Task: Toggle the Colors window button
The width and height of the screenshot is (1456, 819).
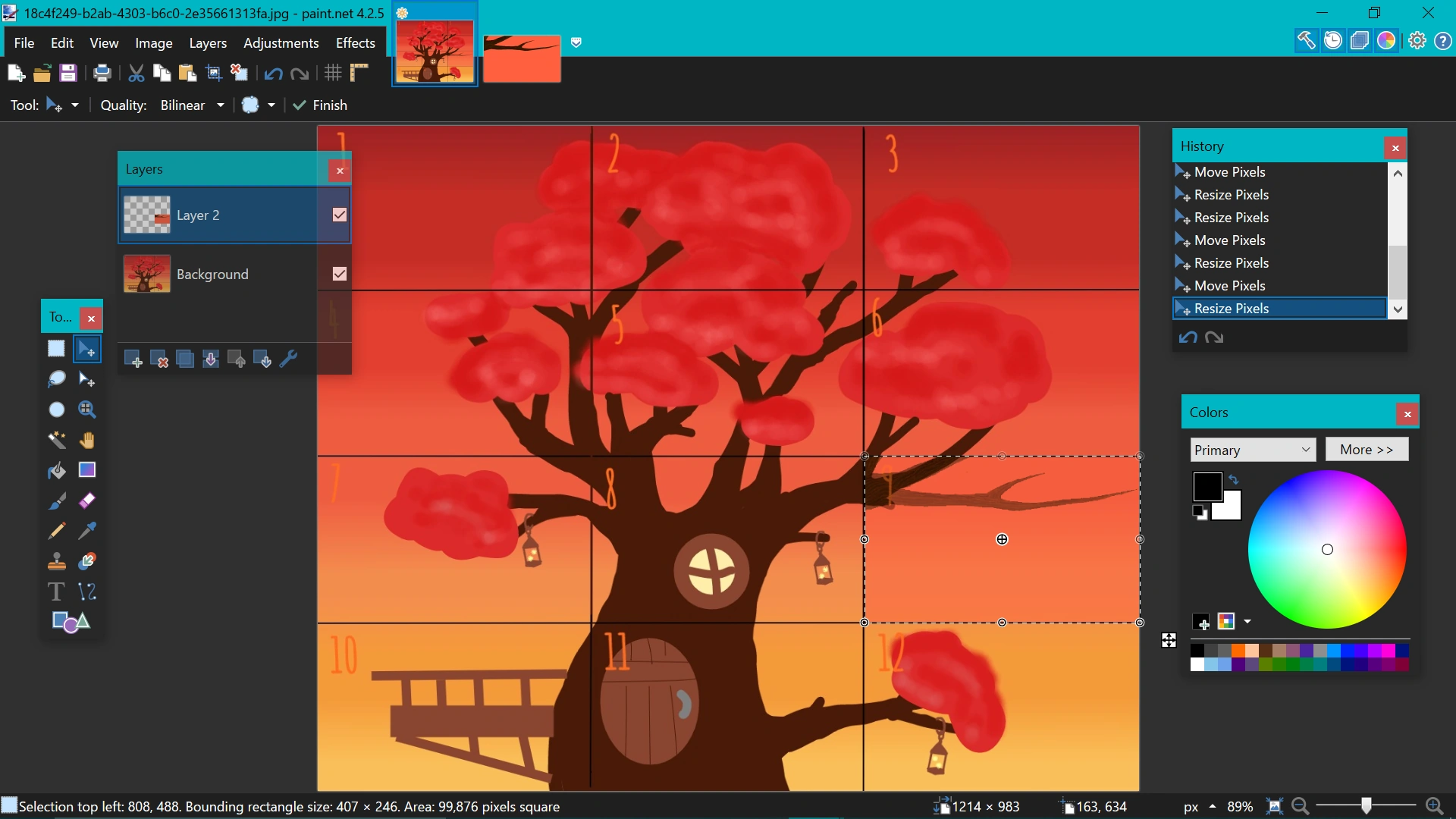Action: [x=1386, y=41]
